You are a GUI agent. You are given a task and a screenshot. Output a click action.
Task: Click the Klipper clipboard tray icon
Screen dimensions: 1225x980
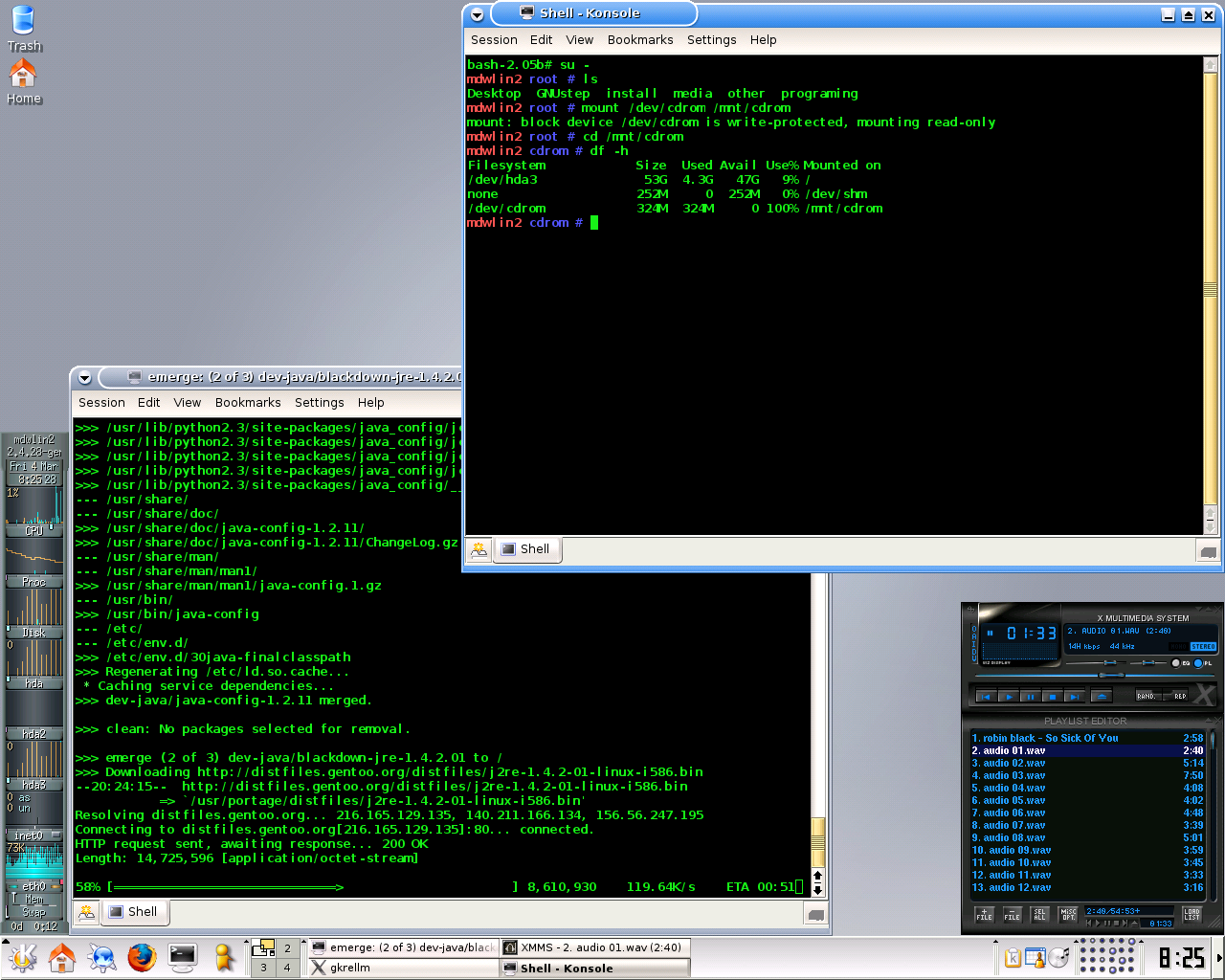[1013, 957]
